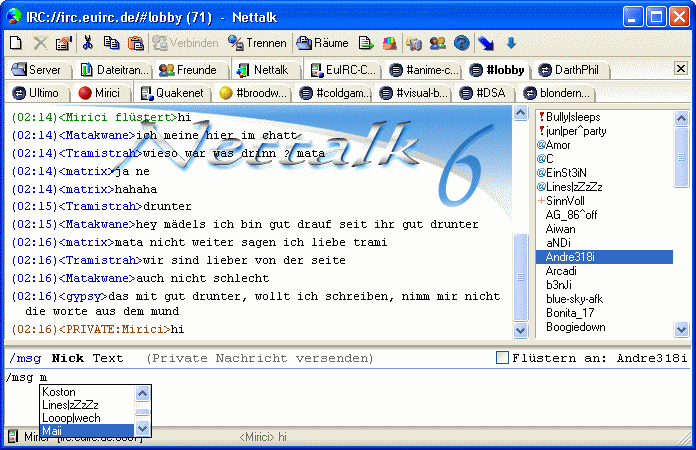Click the user list scrollbar thumb
Viewport: 696px width, 450px height.
[x=681, y=157]
